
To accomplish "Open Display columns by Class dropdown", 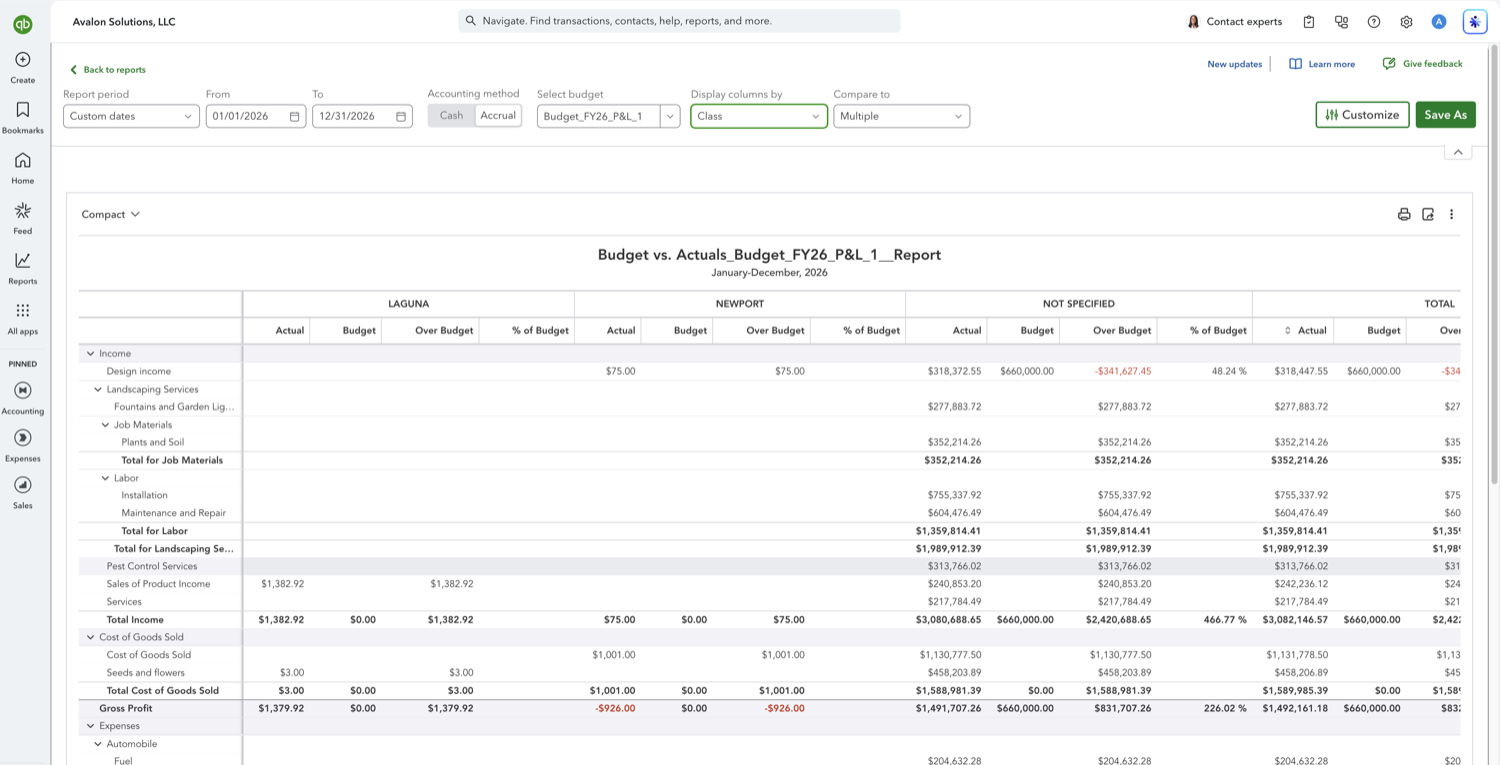I will point(758,116).
